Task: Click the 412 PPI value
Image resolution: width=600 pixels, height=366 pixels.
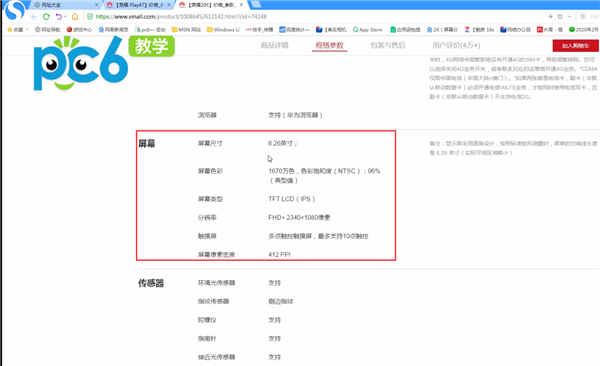Action: [279, 254]
